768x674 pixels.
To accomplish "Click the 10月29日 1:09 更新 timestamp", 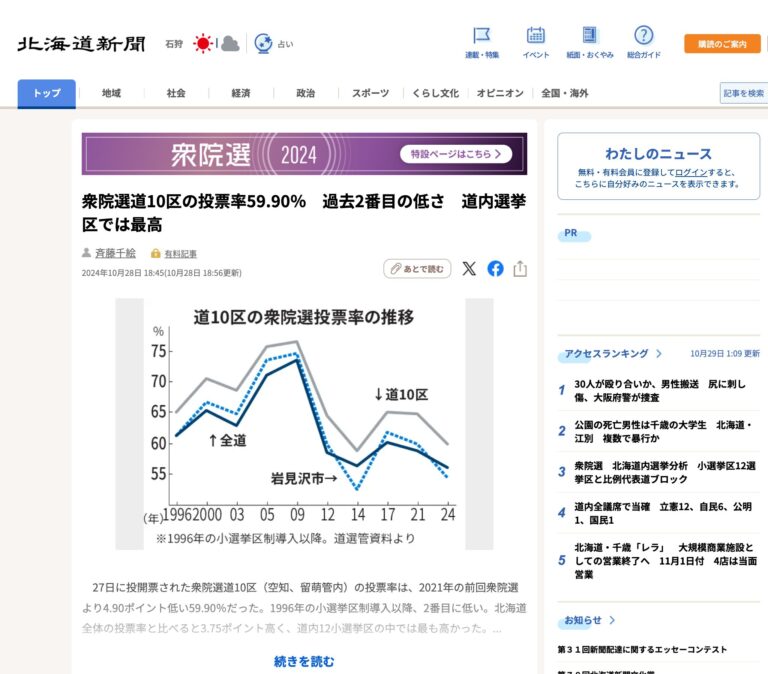I will tap(725, 353).
